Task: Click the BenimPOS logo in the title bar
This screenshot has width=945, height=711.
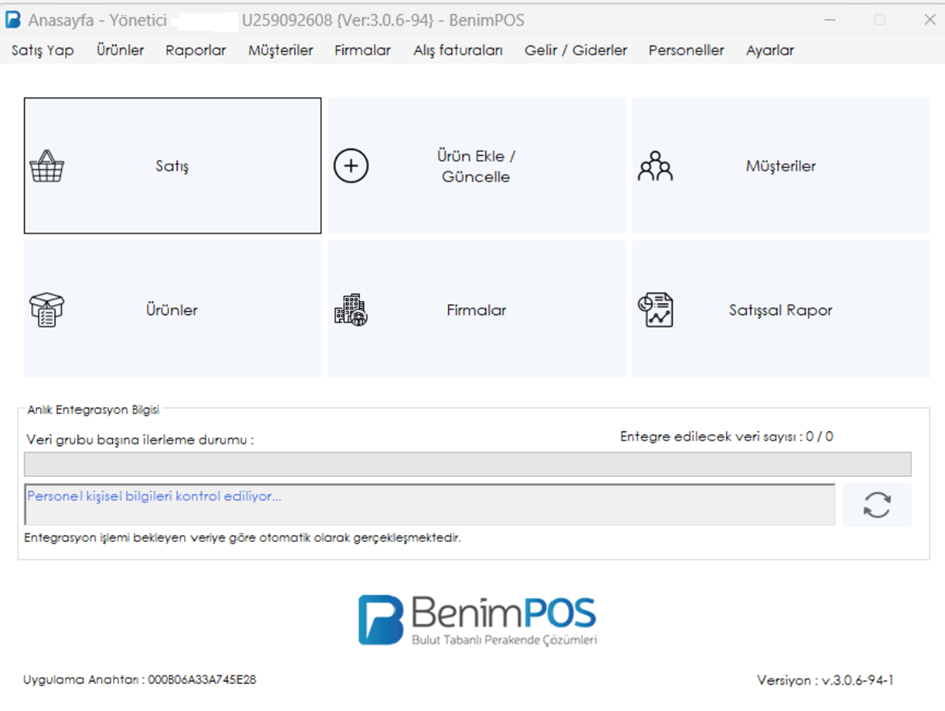Action: pyautogui.click(x=13, y=20)
